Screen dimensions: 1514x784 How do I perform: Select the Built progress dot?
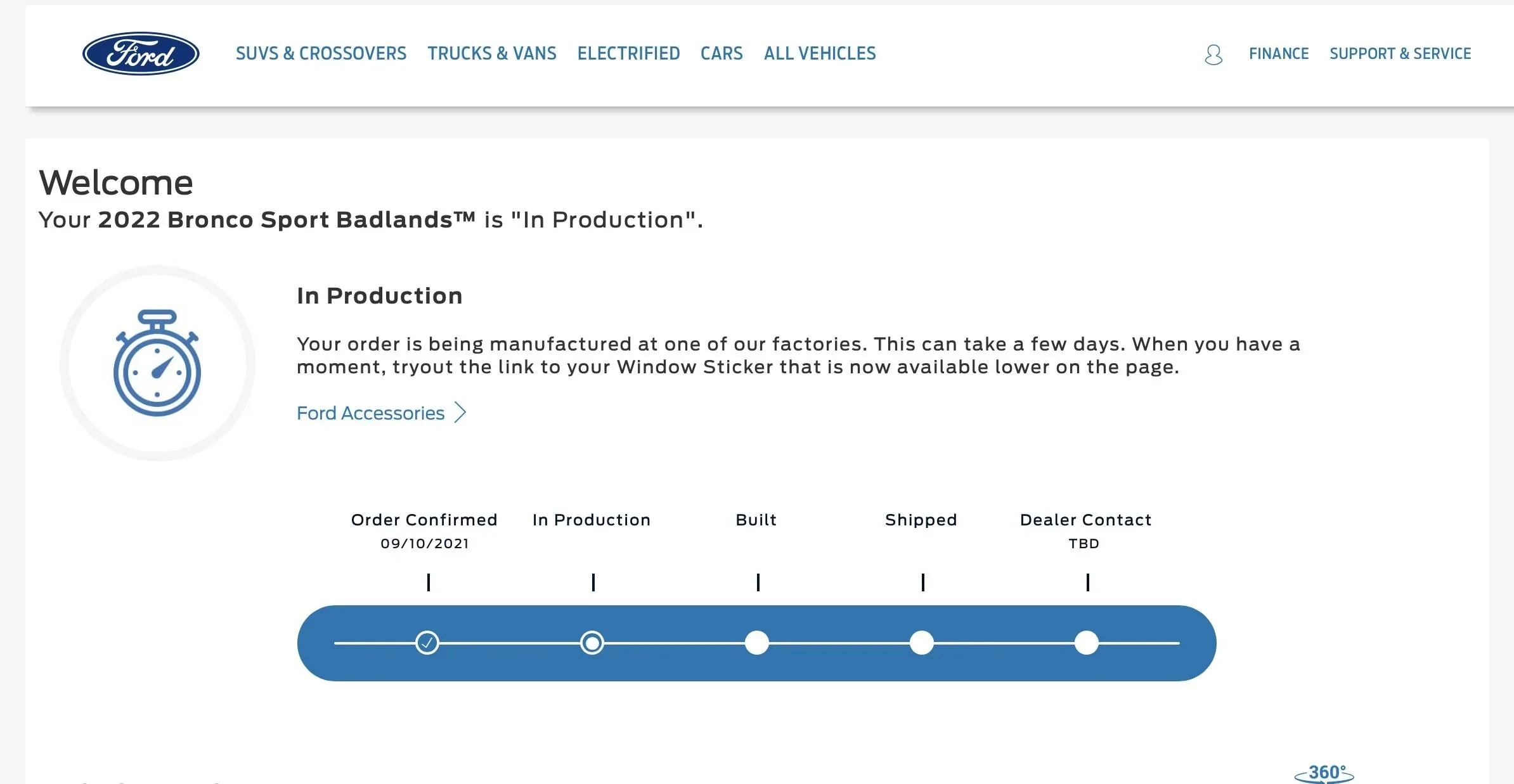point(757,643)
